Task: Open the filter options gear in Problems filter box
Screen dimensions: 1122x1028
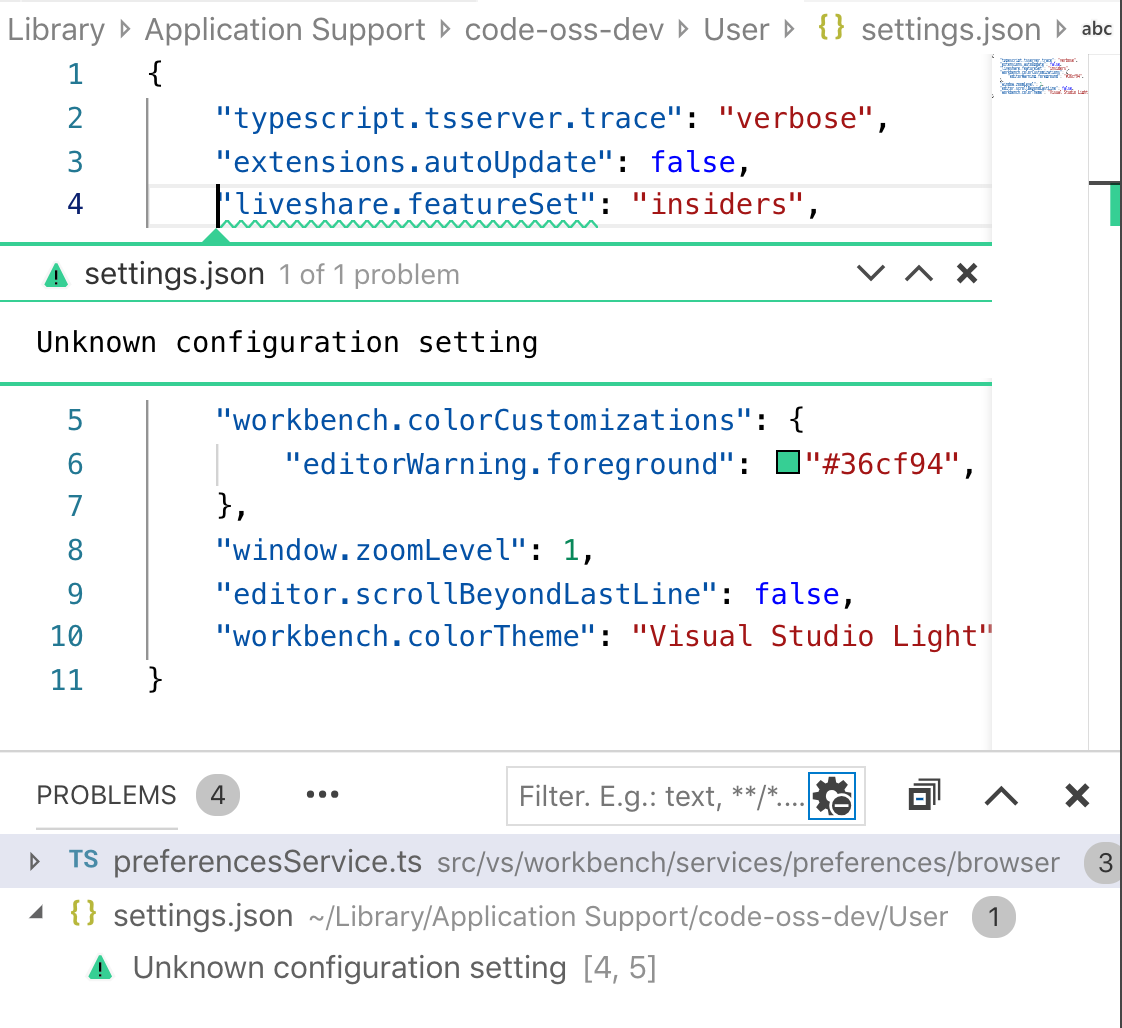Action: click(x=836, y=796)
